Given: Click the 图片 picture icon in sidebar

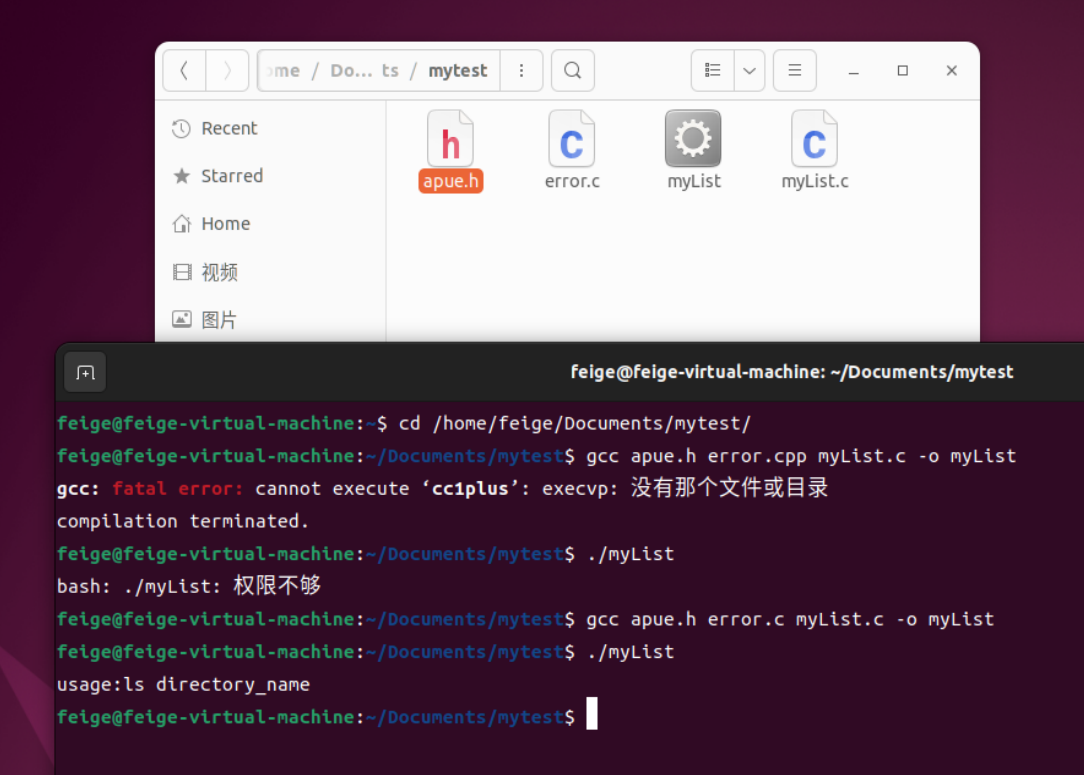Looking at the screenshot, I should coord(182,319).
